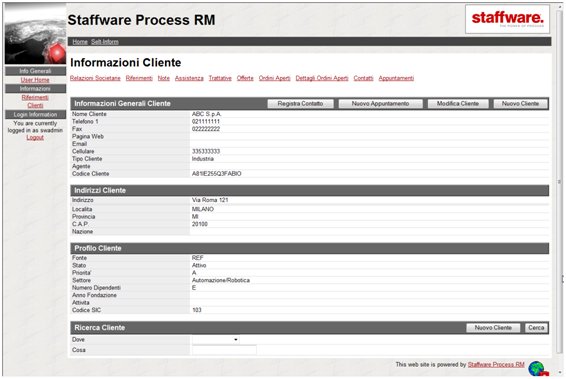Click Nuovo Cliente in Informazioni Generali header

(x=521, y=104)
